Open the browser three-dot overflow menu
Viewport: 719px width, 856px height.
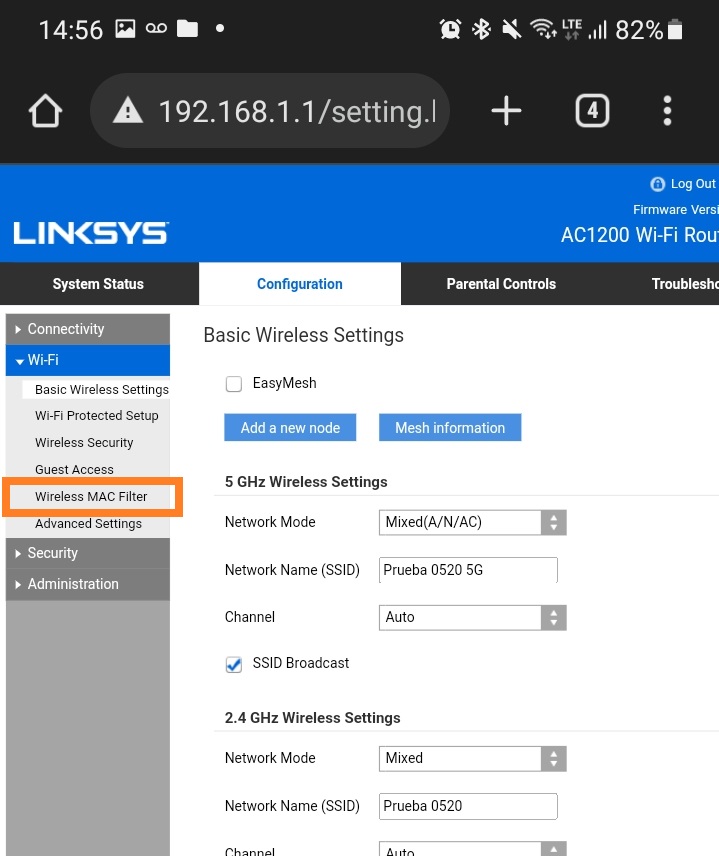667,111
